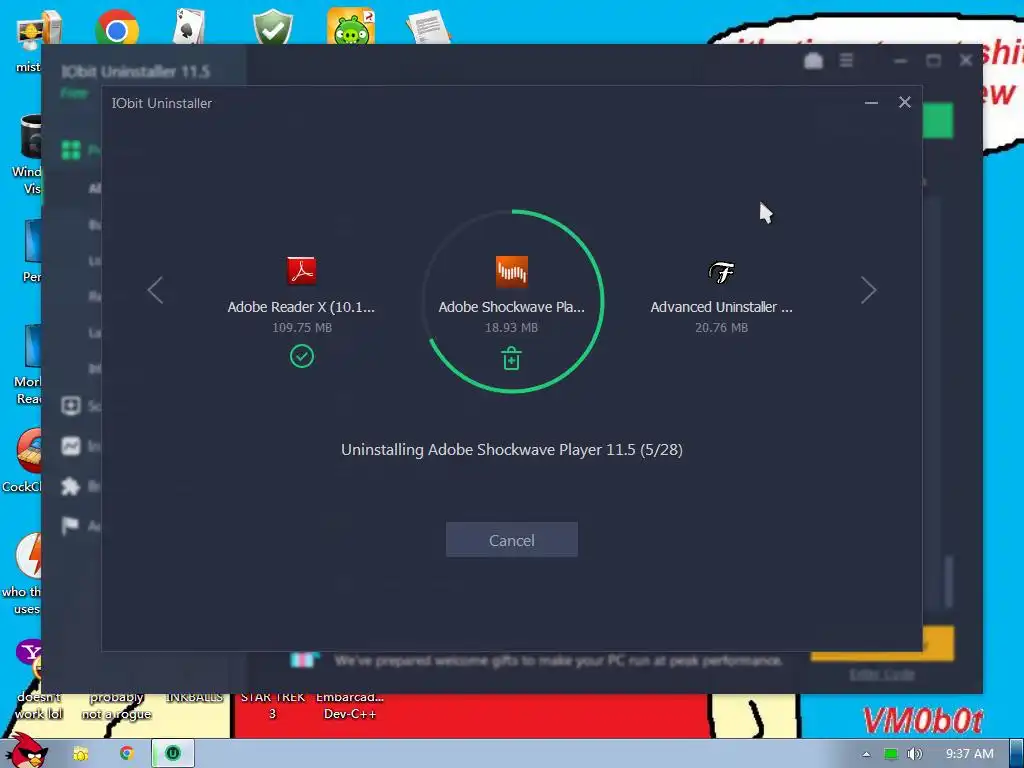Image resolution: width=1024 pixels, height=768 pixels.
Task: Open the toolbox icon in main IObit window
Action: (813, 61)
